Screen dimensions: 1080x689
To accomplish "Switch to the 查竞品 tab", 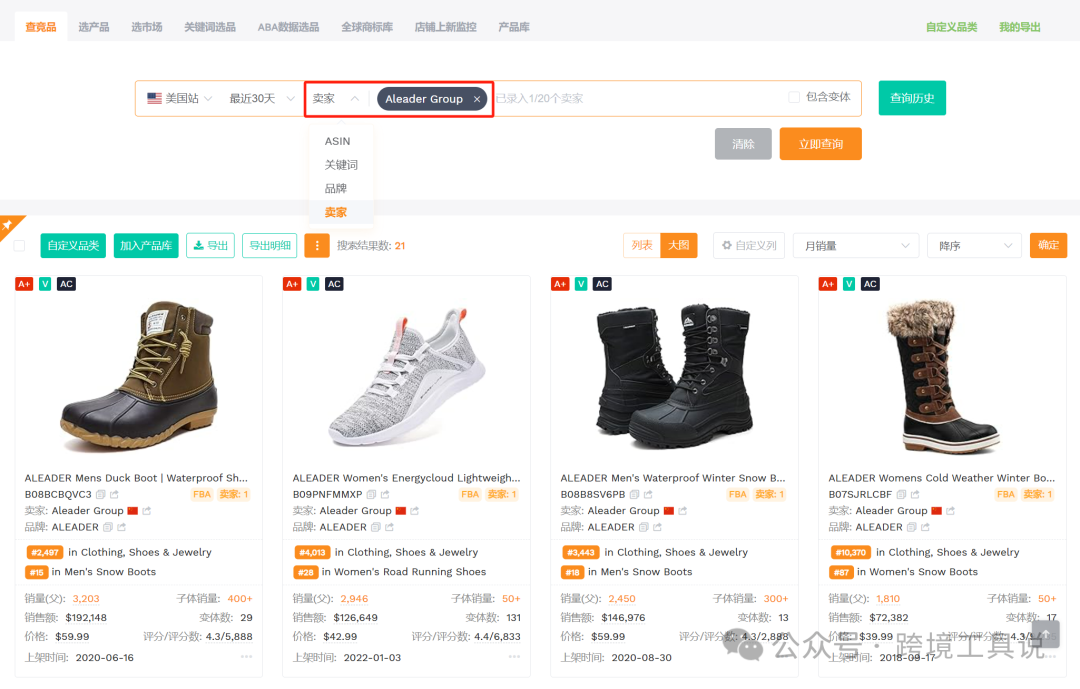I will 41,27.
